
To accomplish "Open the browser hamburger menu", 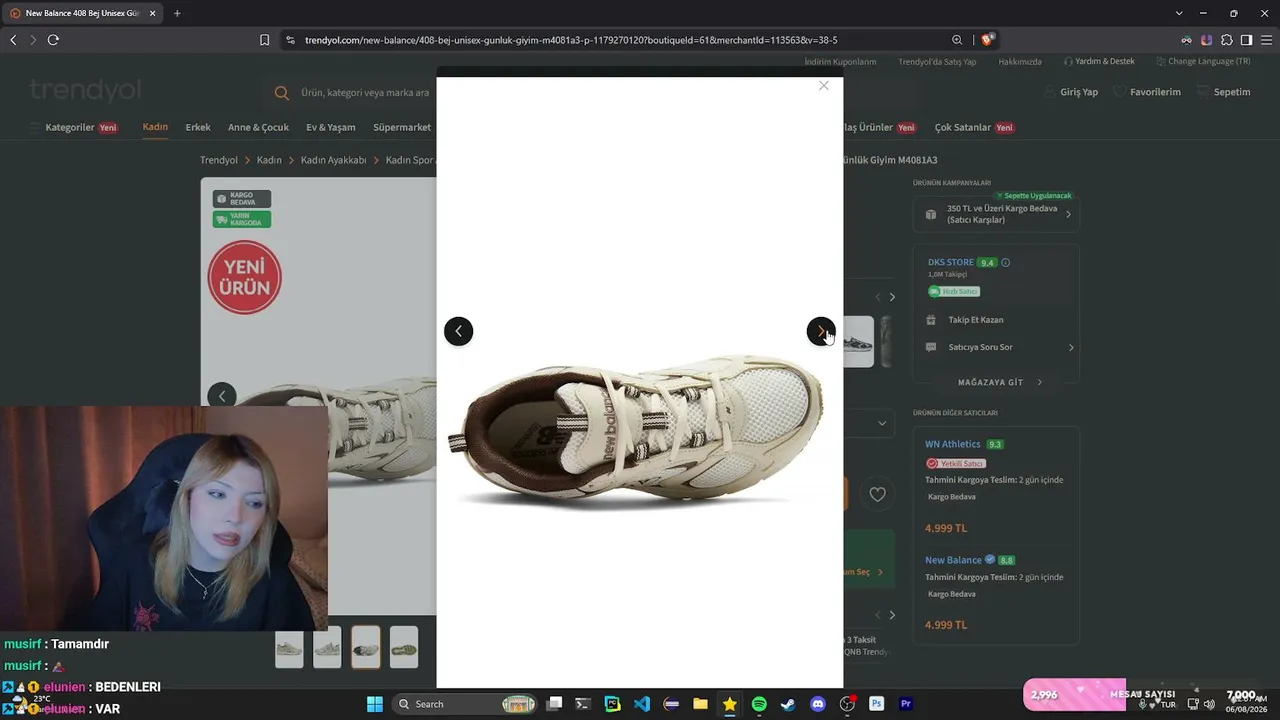I will (1265, 40).
